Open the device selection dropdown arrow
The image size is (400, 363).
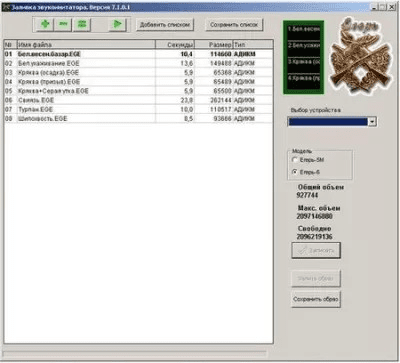(x=372, y=122)
